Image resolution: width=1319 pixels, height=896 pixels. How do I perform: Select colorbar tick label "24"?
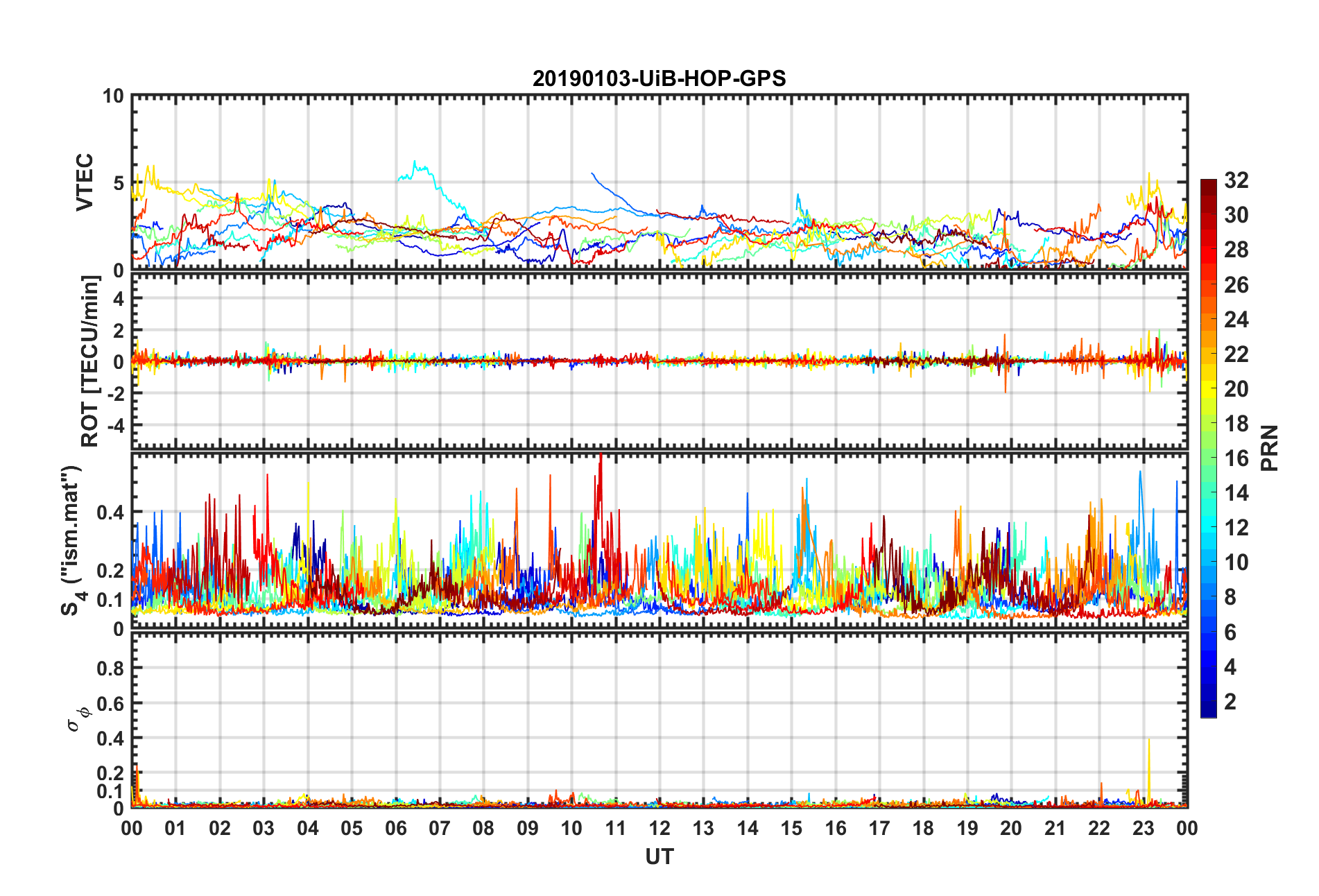[1236, 319]
